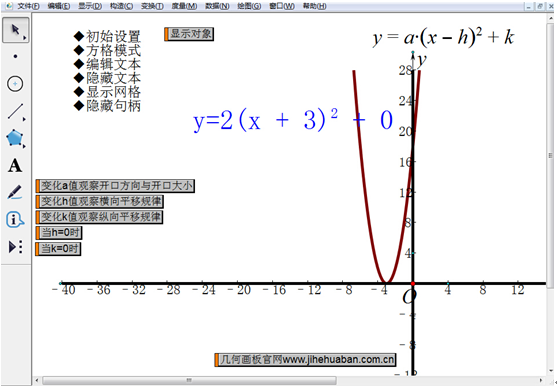Expand Straightedge tool variants triangle

(24, 119)
